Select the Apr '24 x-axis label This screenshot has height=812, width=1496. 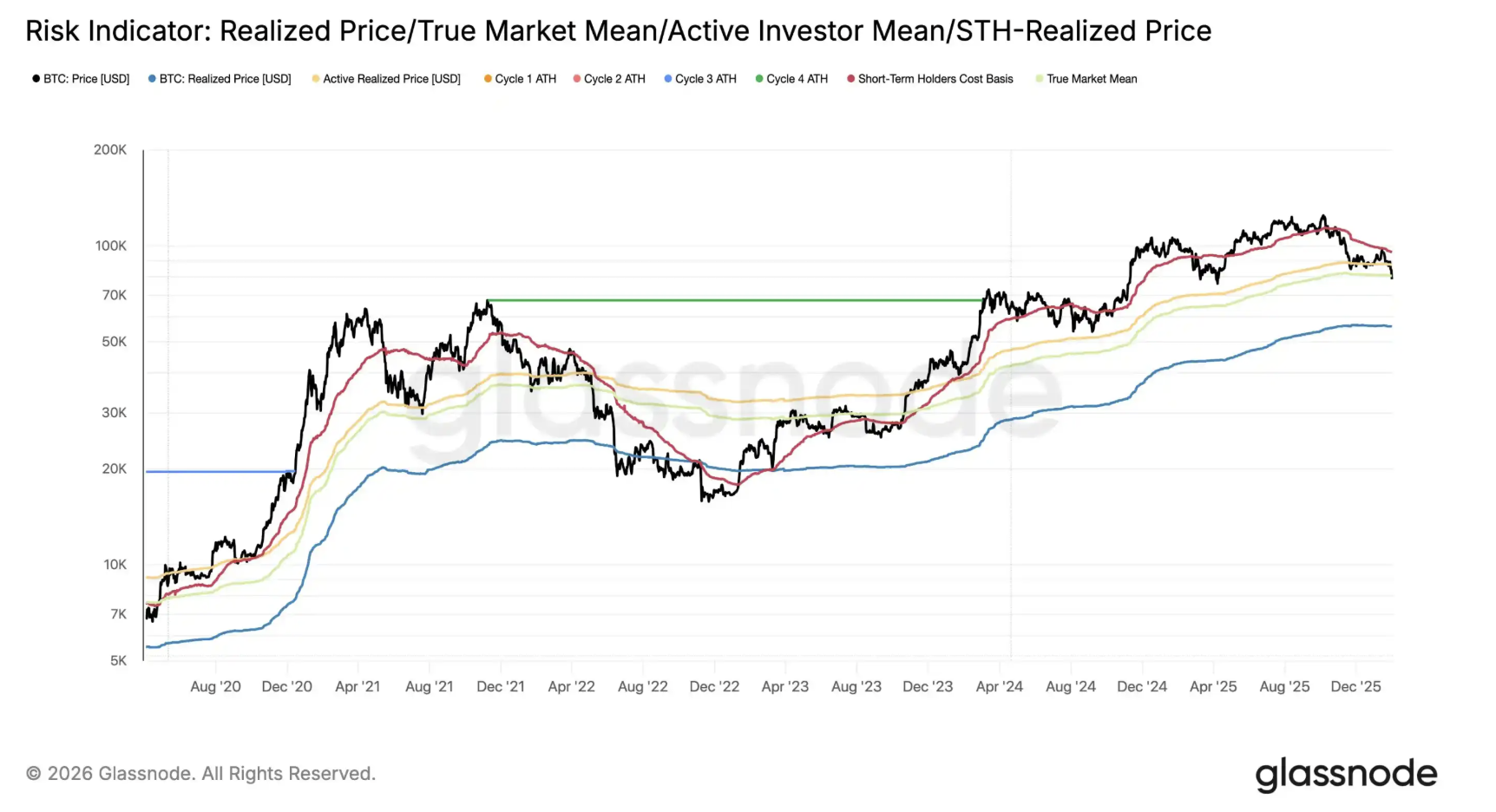click(x=999, y=686)
